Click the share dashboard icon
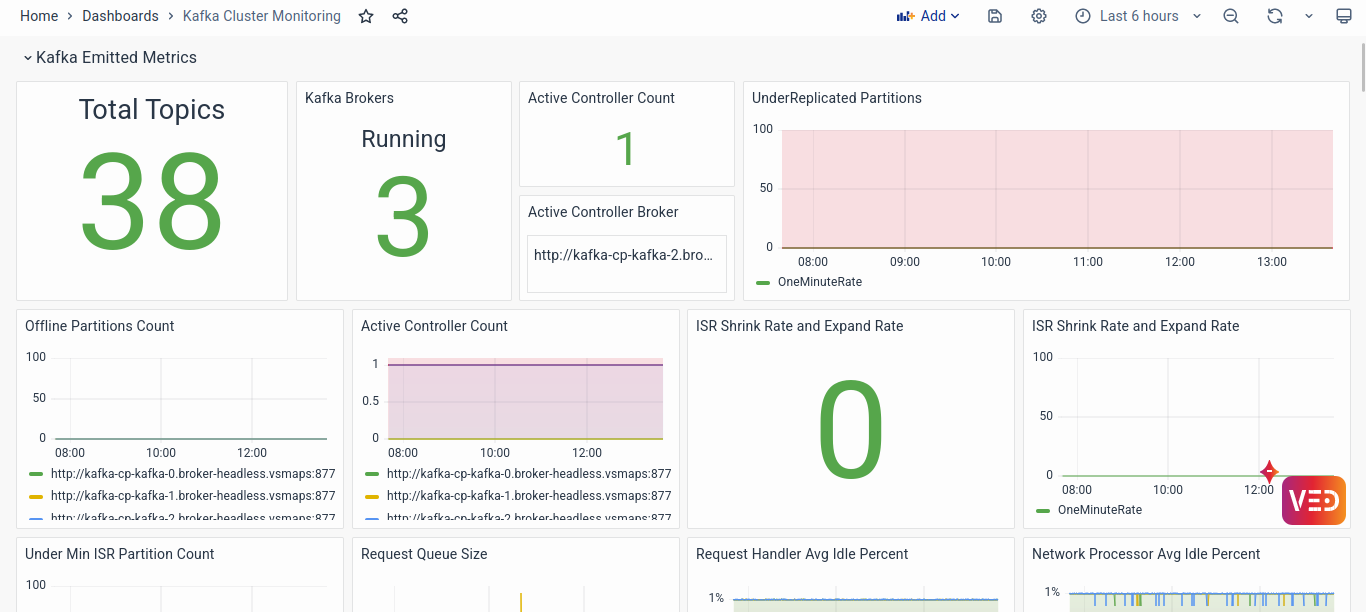 pyautogui.click(x=400, y=16)
